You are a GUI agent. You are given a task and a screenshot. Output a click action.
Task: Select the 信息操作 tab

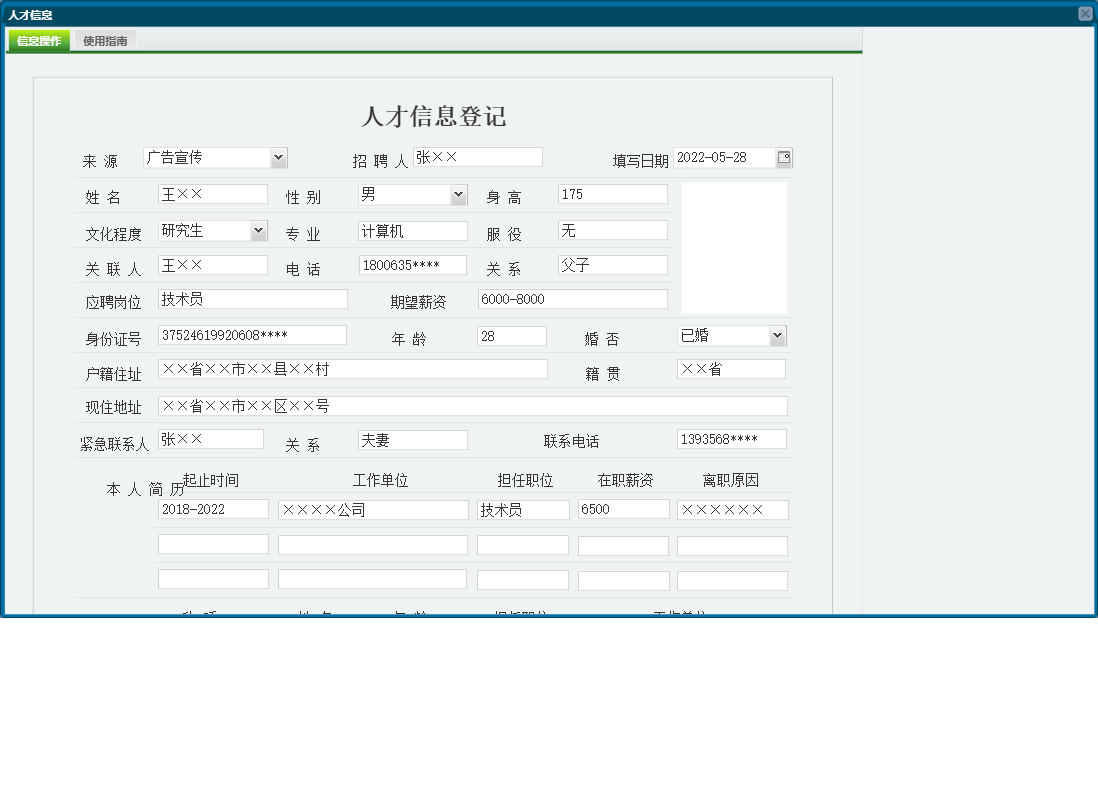[38, 40]
